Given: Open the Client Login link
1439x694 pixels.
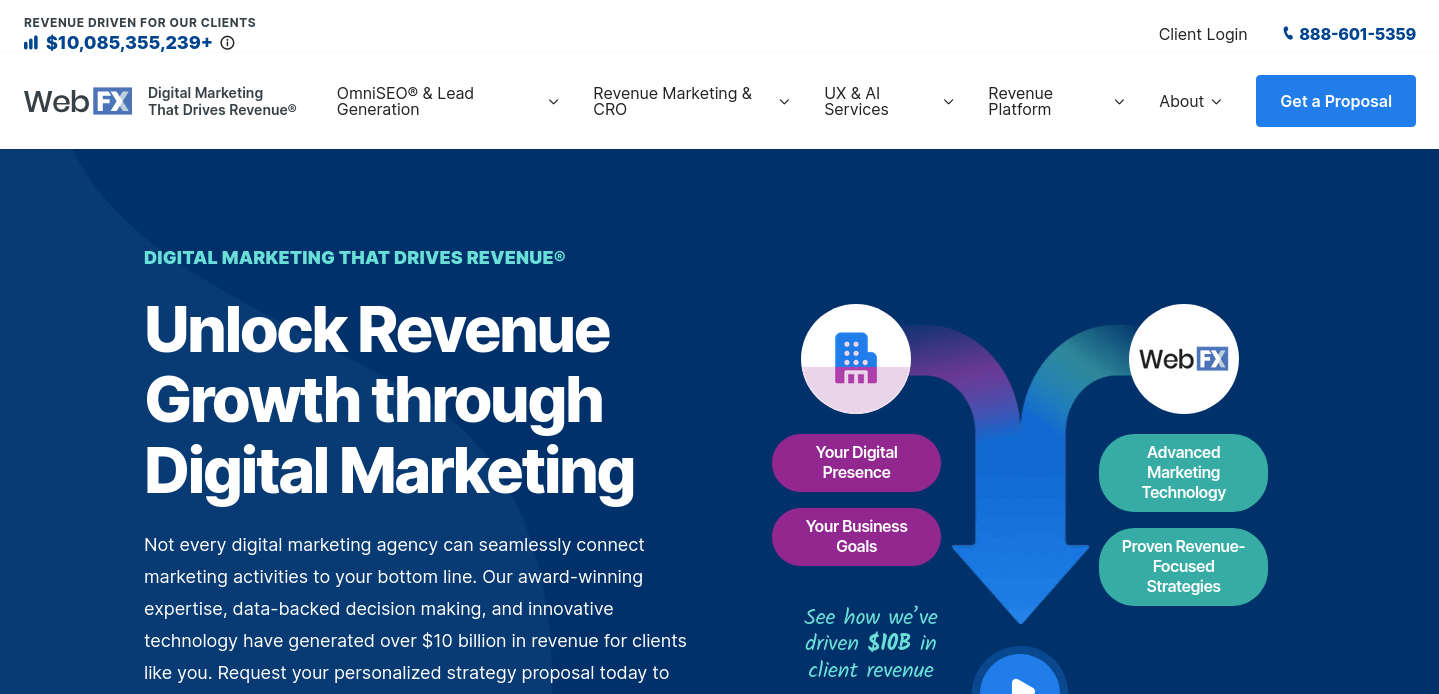Looking at the screenshot, I should coord(1202,34).
